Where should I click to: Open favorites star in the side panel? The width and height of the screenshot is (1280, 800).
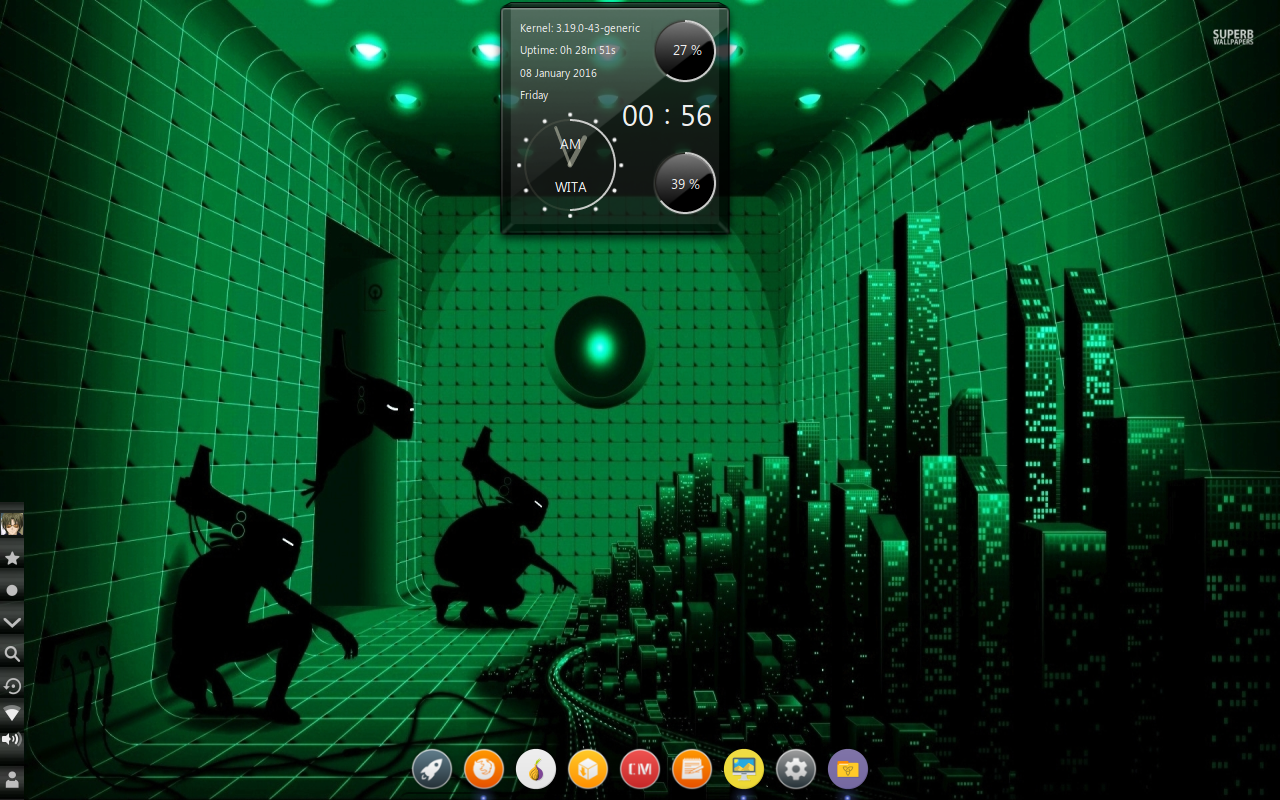pos(12,558)
